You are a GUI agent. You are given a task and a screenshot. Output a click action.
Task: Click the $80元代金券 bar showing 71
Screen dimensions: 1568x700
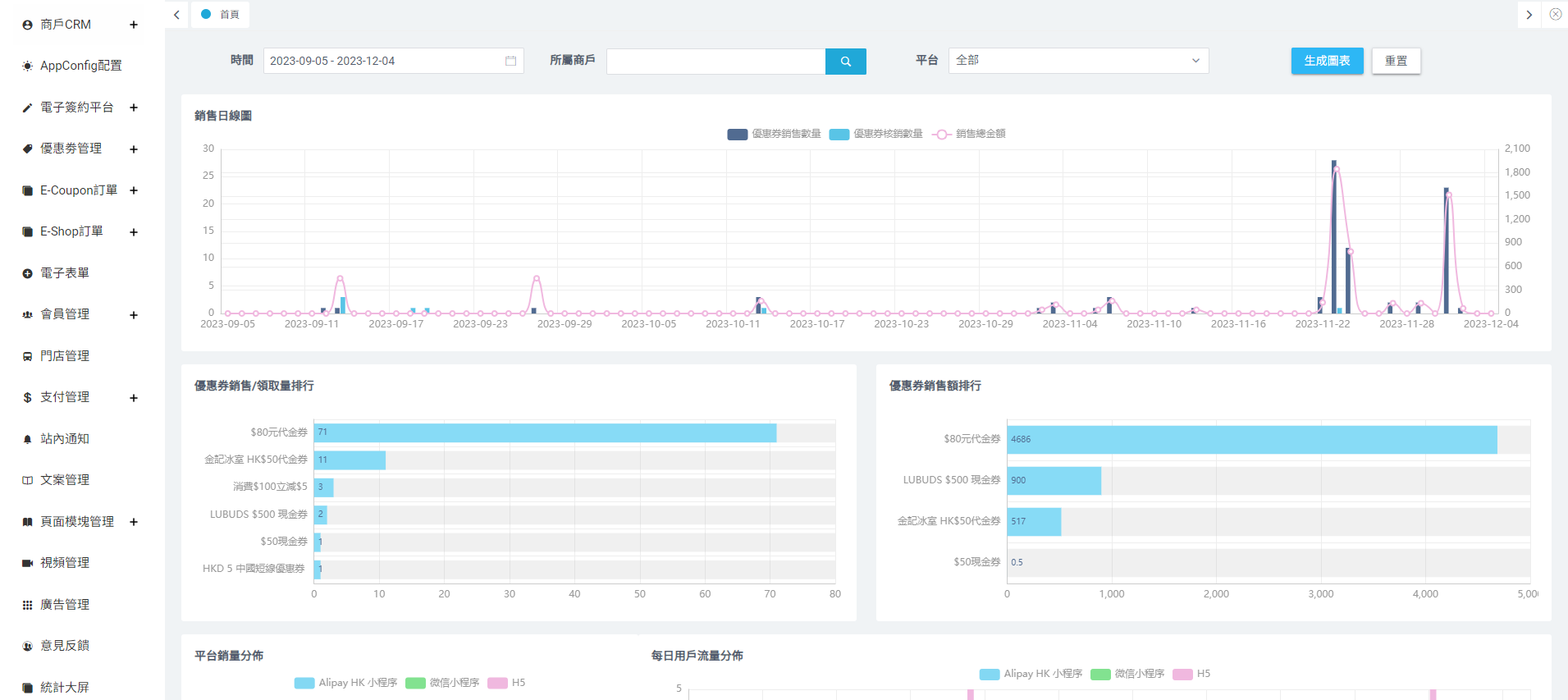pyautogui.click(x=546, y=432)
